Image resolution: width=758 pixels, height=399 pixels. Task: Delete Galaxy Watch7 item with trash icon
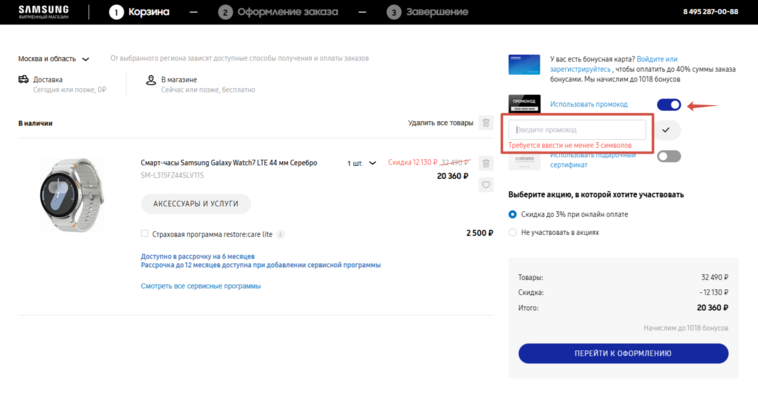point(486,163)
